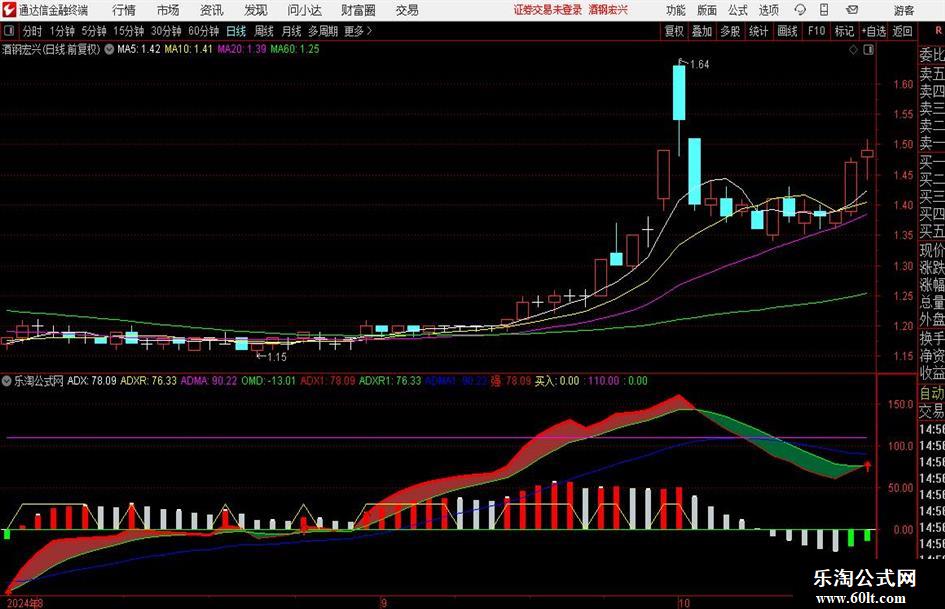This screenshot has width=945, height=609.
Task: Open the 问小达 menu
Action: [x=304, y=10]
